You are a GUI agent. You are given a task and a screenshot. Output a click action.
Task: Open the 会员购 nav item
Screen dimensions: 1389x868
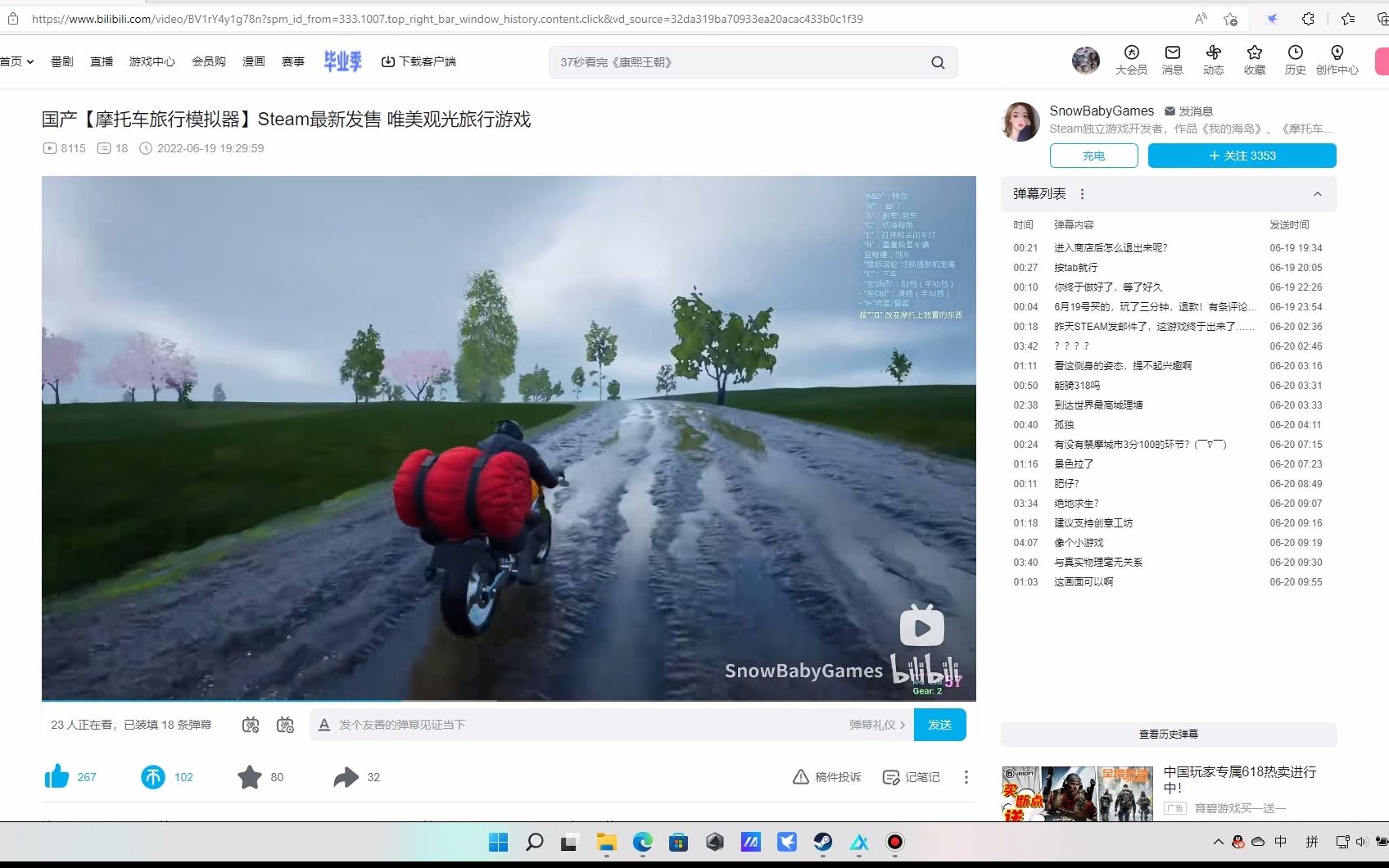[209, 61]
